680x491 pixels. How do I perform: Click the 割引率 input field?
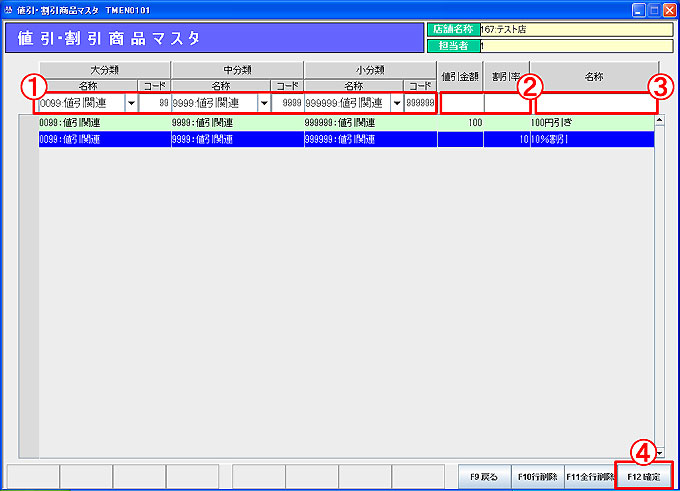(507, 103)
